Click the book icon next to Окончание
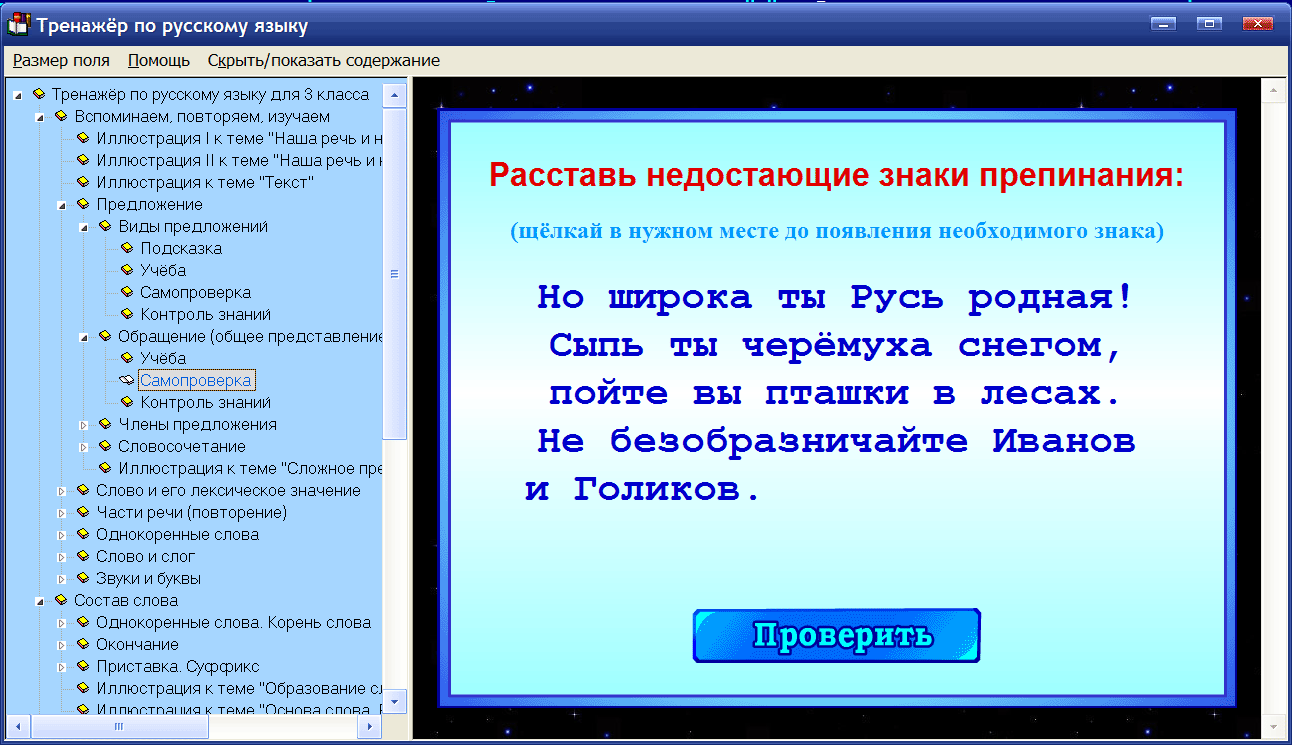1292x745 pixels. (x=82, y=643)
